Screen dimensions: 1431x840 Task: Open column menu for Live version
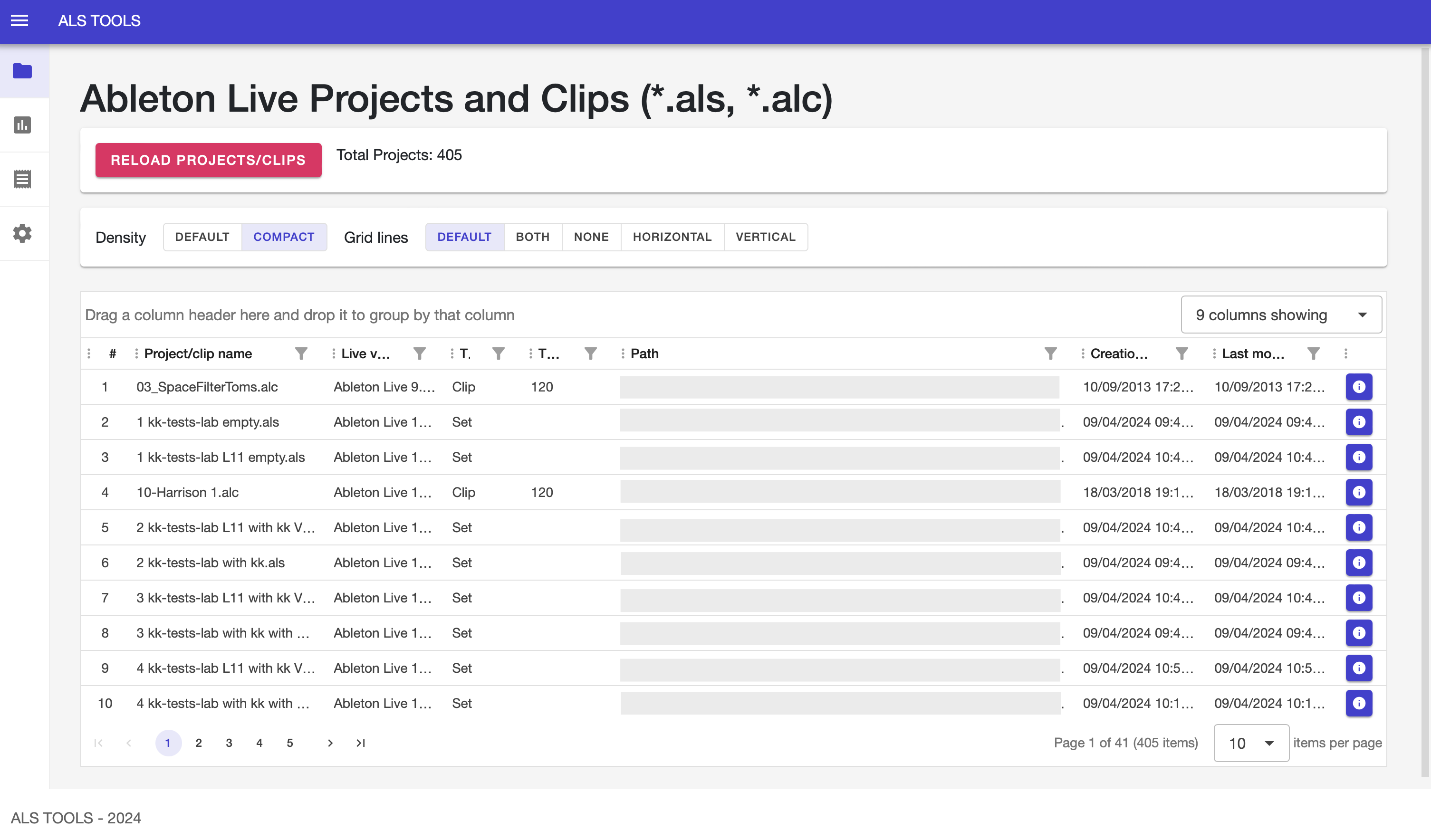(333, 353)
